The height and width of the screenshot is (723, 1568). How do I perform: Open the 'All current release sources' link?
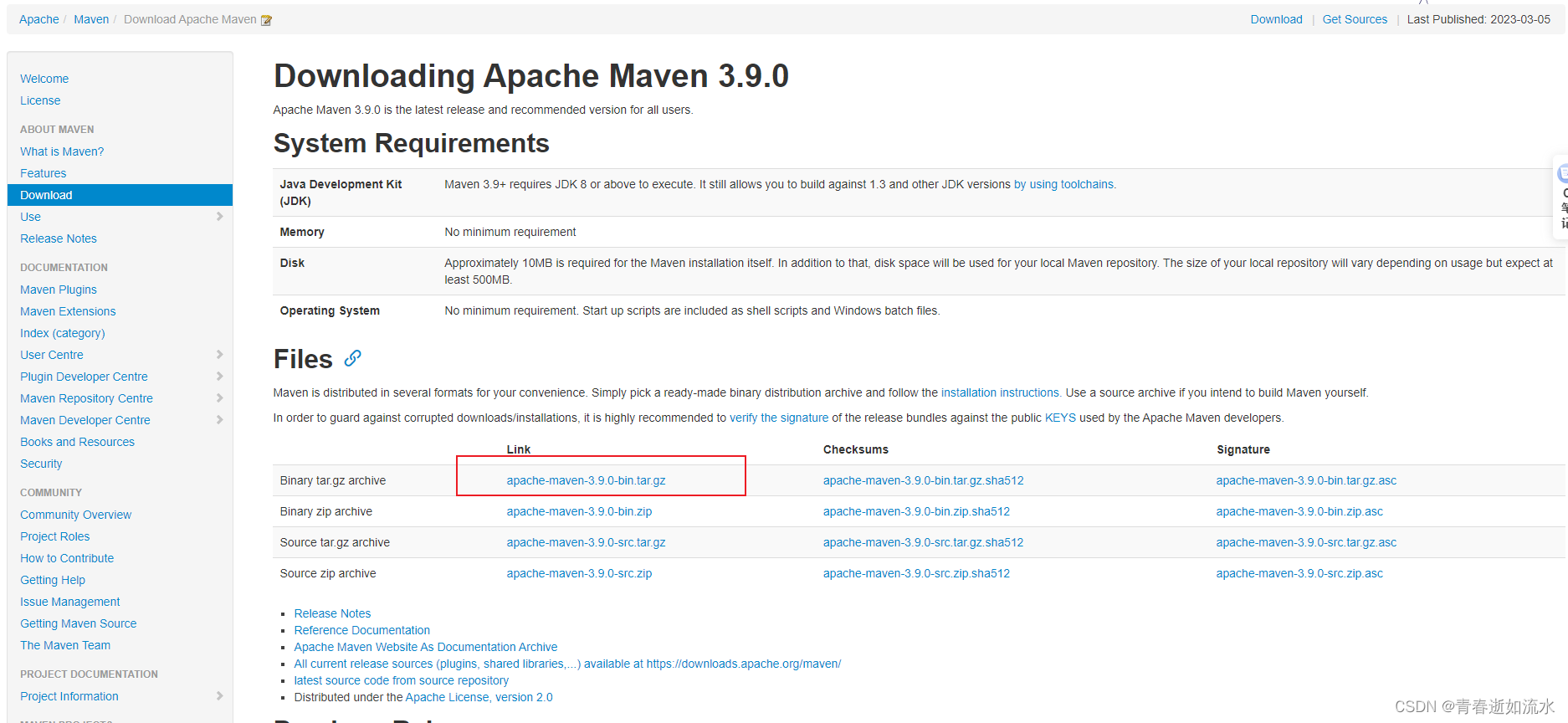pos(567,664)
